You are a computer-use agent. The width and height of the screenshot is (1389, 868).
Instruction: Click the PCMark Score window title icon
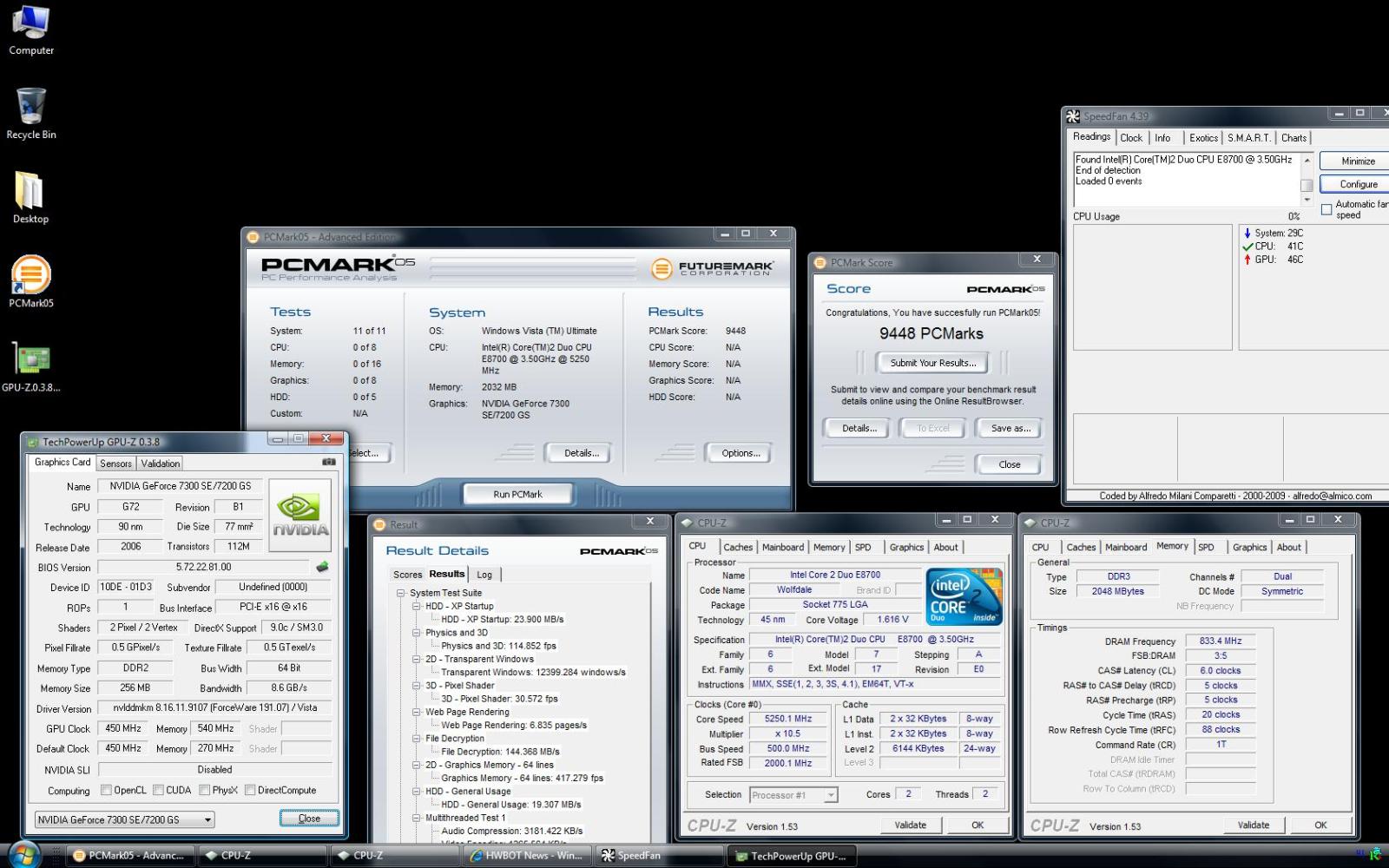tap(820, 262)
